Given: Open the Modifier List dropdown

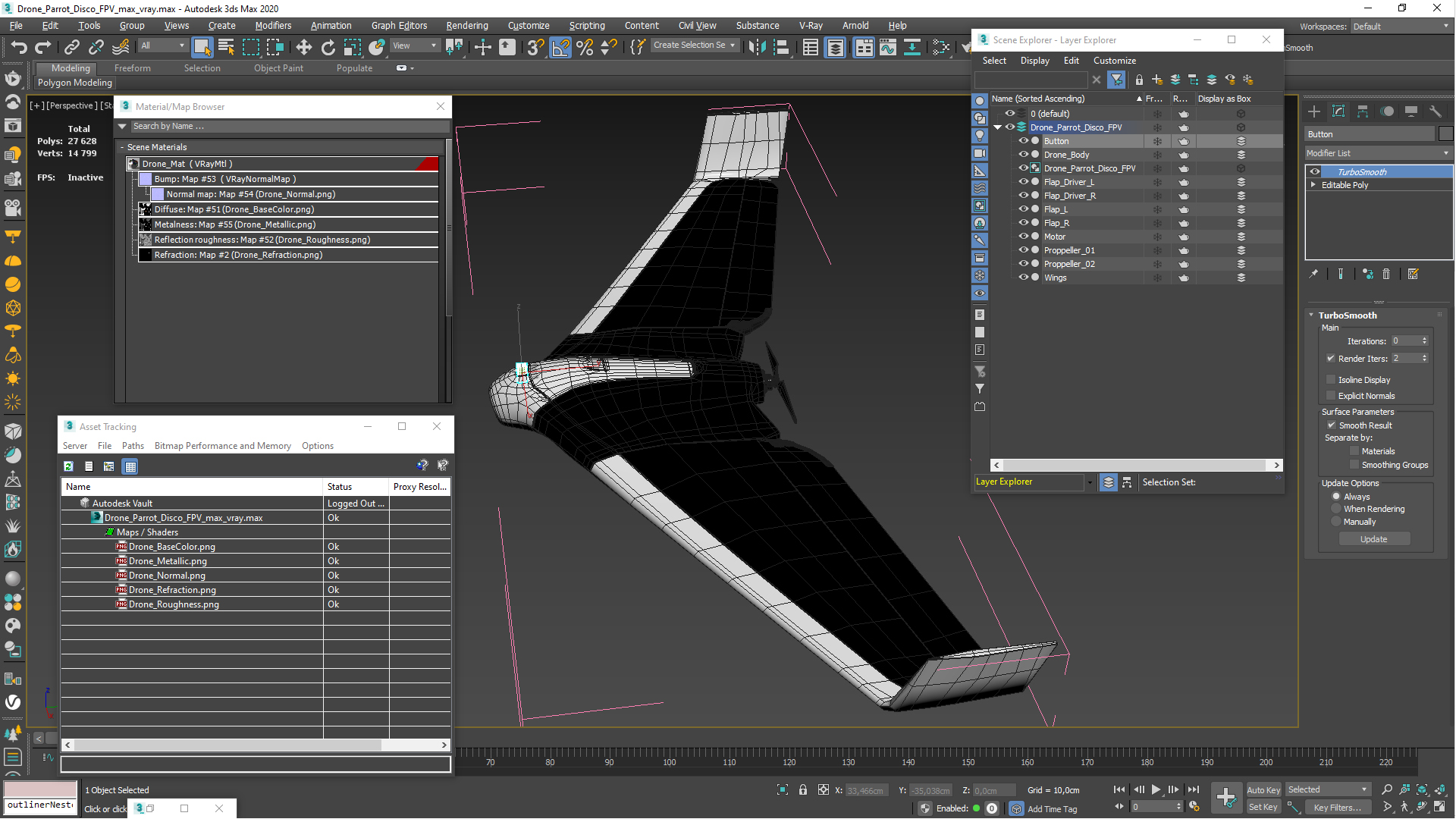Looking at the screenshot, I should 1378,153.
